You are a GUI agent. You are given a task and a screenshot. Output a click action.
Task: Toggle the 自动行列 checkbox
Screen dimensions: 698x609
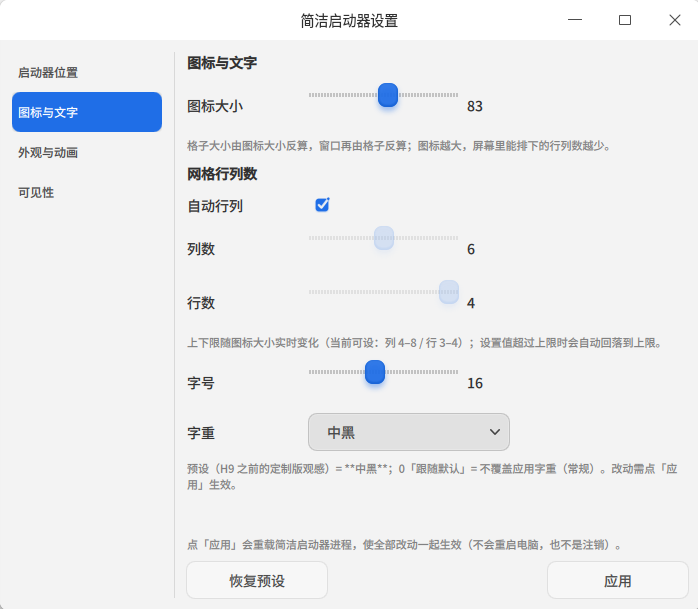322,205
